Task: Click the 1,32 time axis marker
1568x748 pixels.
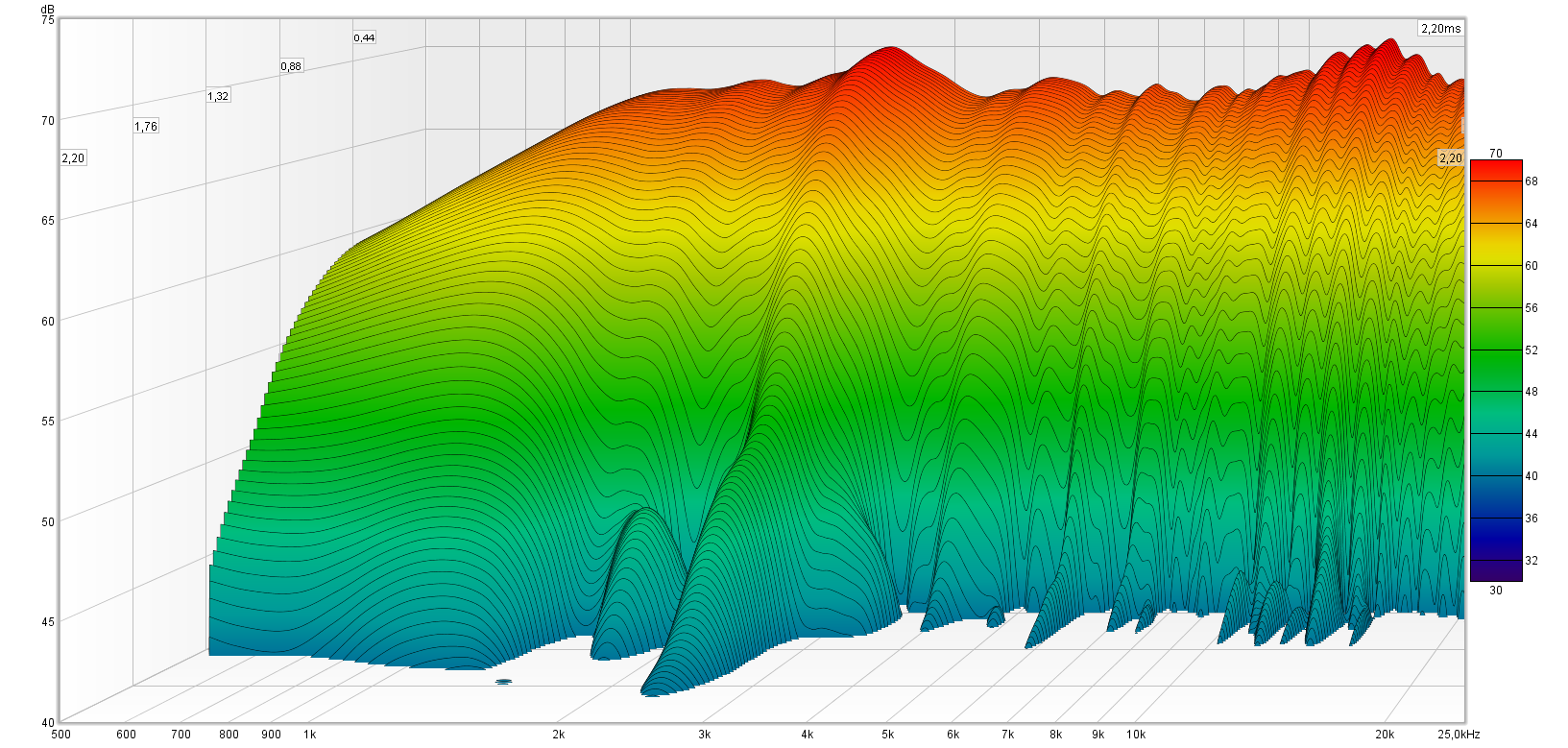Action: pyautogui.click(x=218, y=96)
